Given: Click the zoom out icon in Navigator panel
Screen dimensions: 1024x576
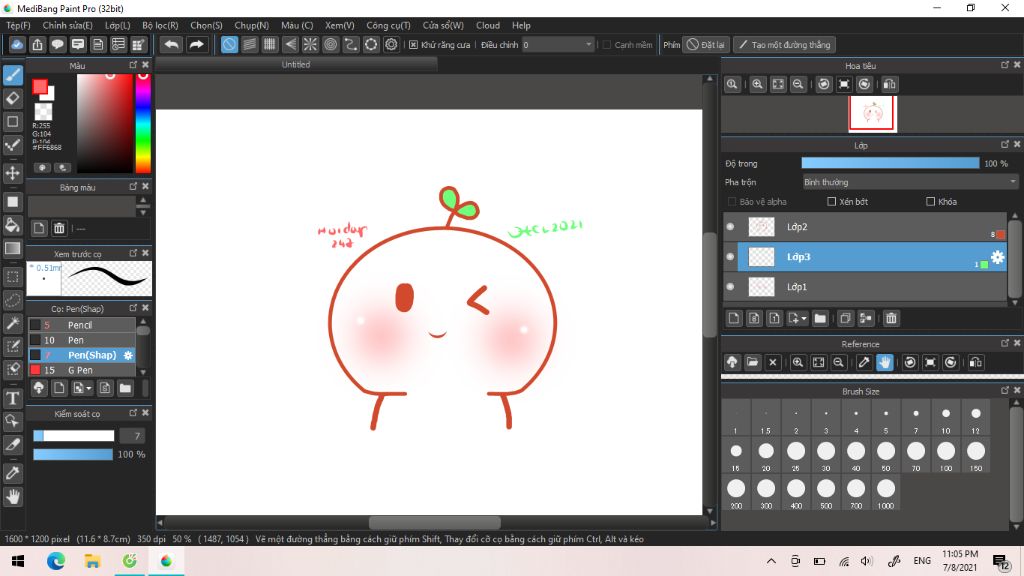Looking at the screenshot, I should tap(798, 84).
